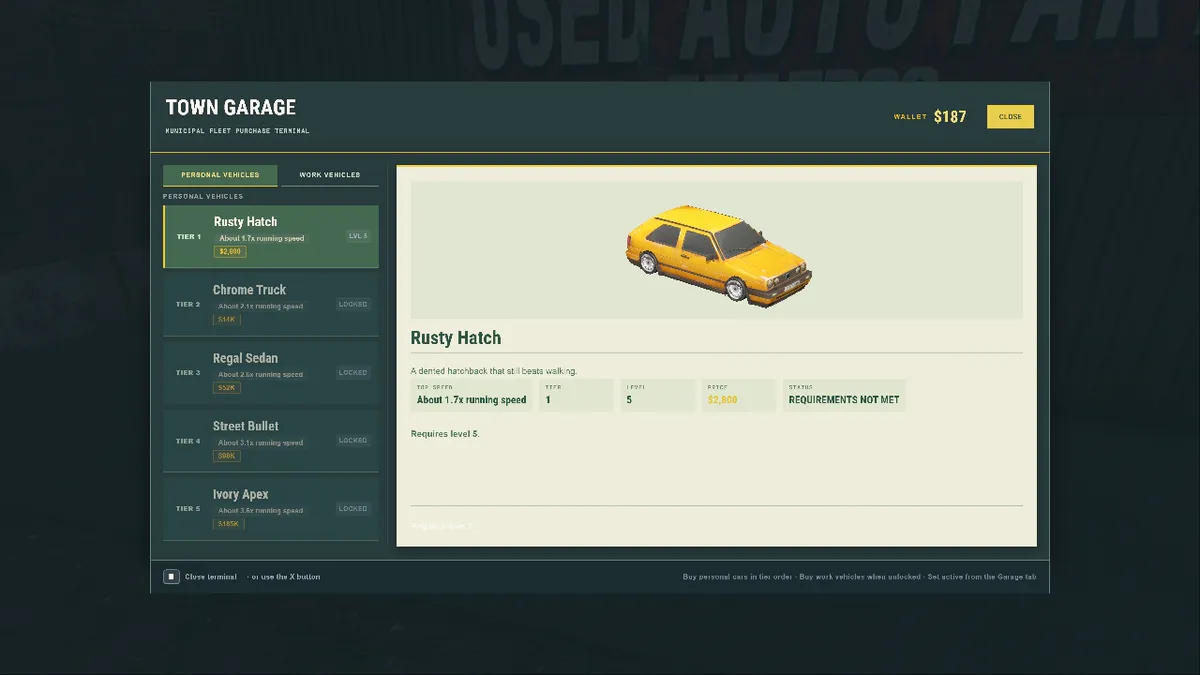Click the wallet balance $187

(x=950, y=117)
